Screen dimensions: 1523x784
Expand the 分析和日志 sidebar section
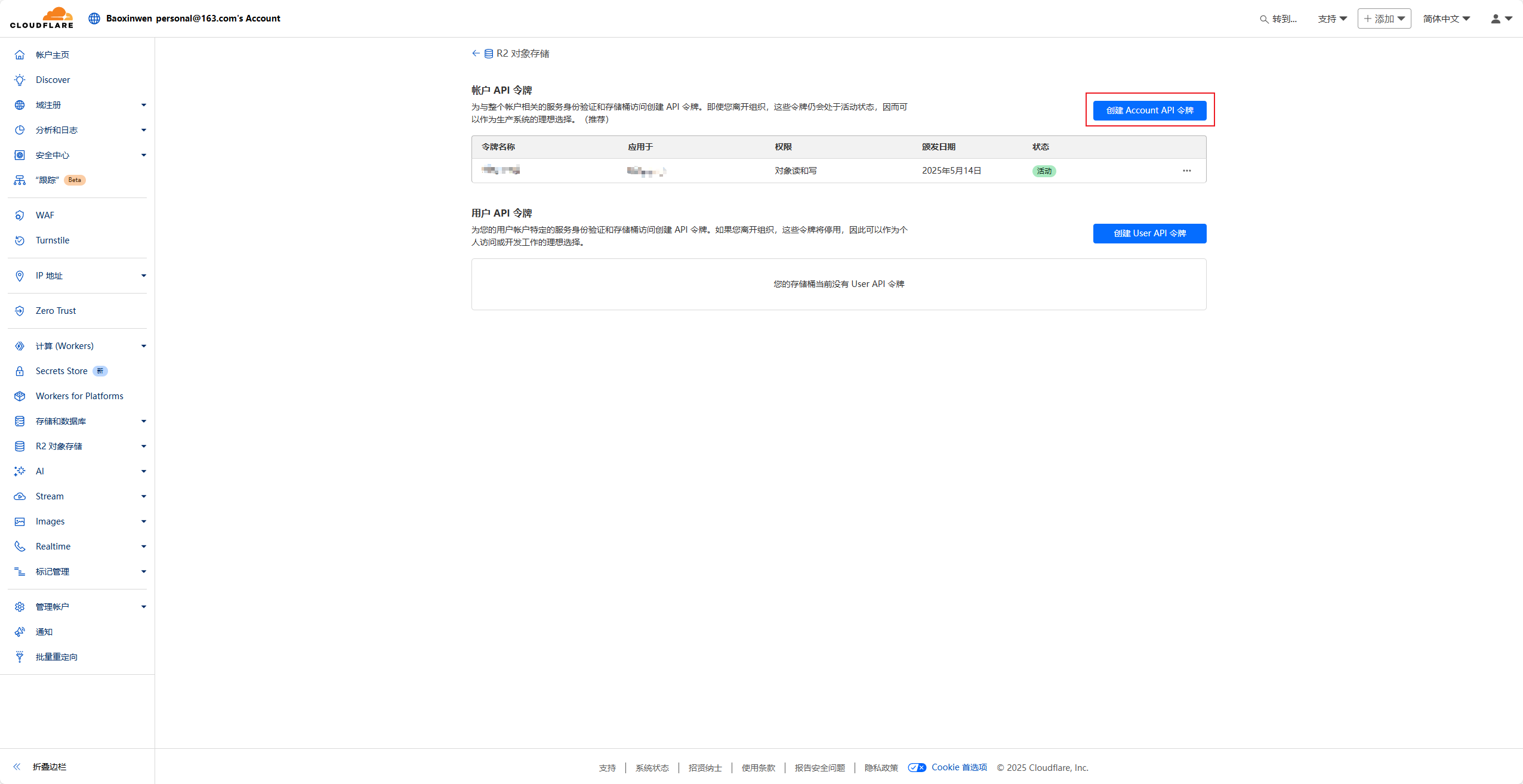[144, 130]
